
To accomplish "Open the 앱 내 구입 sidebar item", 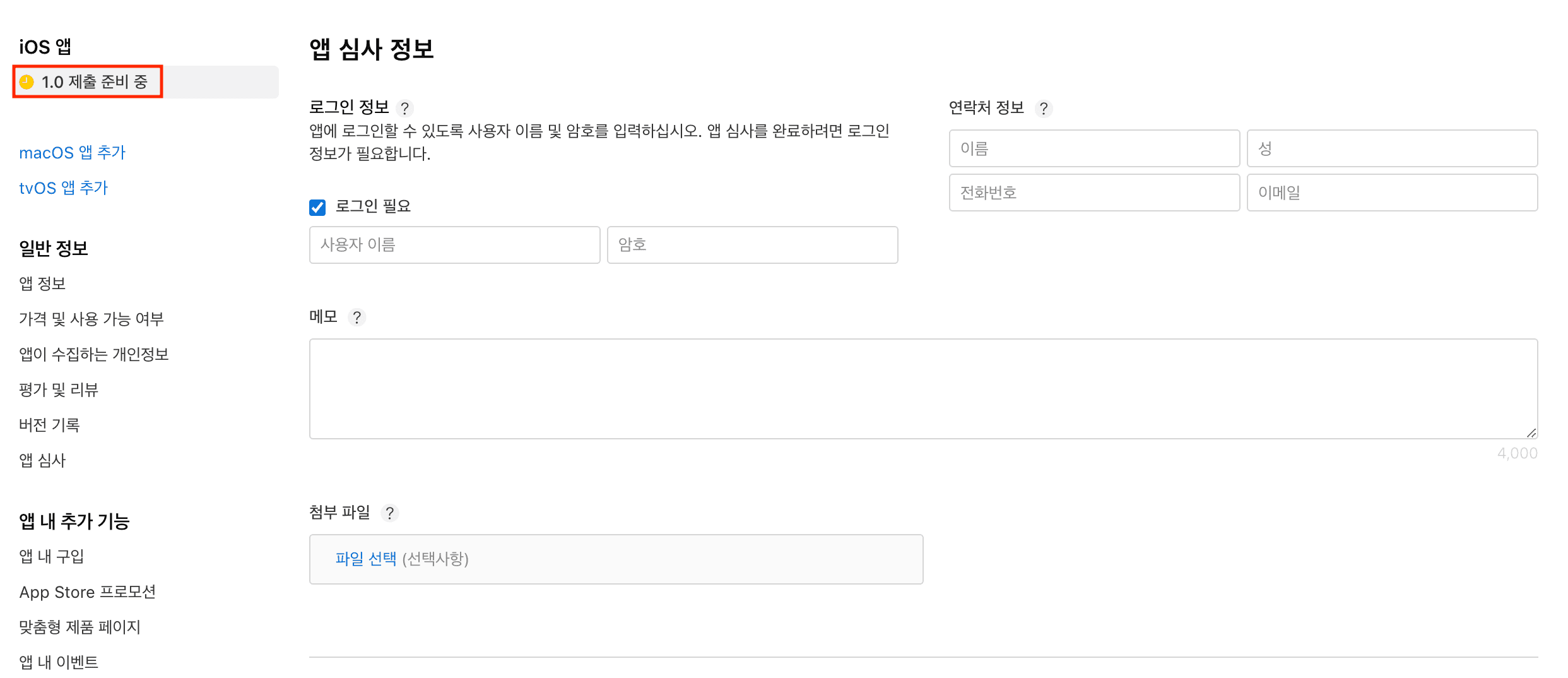I will [x=52, y=556].
